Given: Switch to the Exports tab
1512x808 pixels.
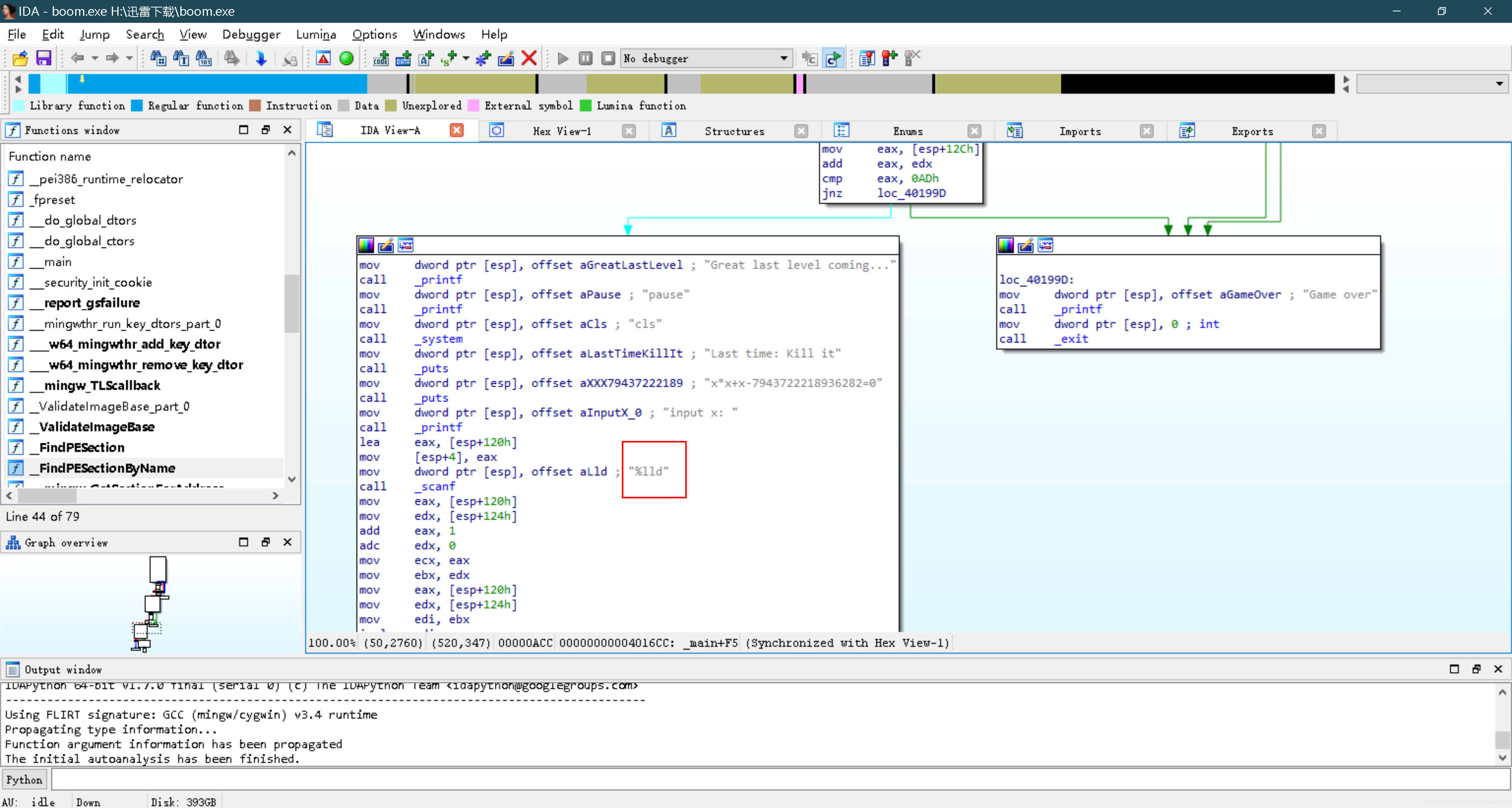Looking at the screenshot, I should [x=1252, y=131].
